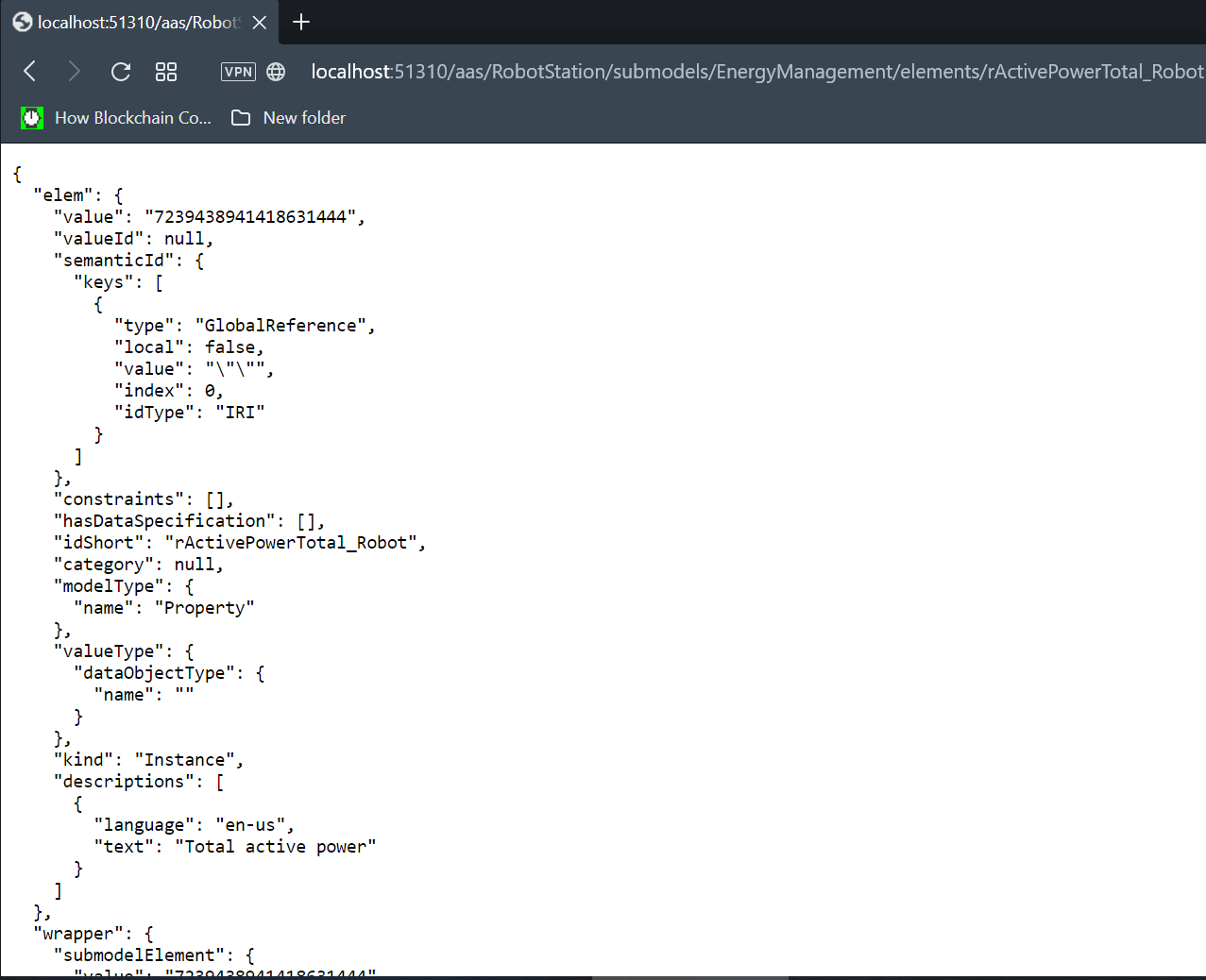Click the How Blockchain bookmark favicon

pyautogui.click(x=32, y=118)
